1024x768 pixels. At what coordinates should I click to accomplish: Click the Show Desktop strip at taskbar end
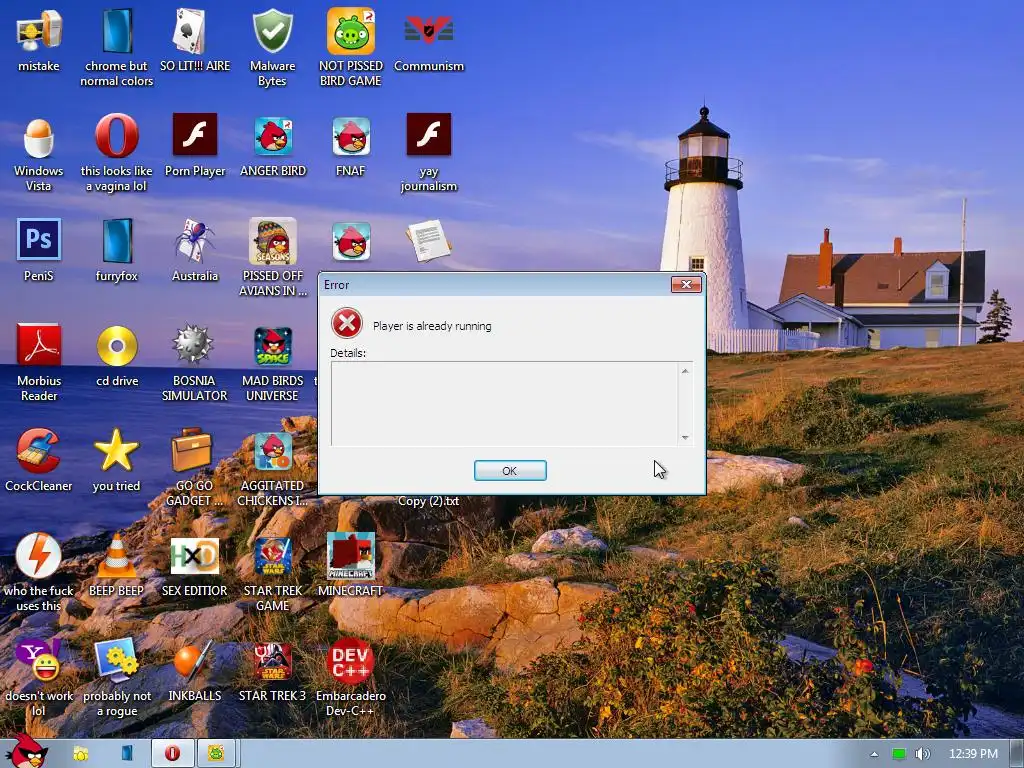[1017, 754]
